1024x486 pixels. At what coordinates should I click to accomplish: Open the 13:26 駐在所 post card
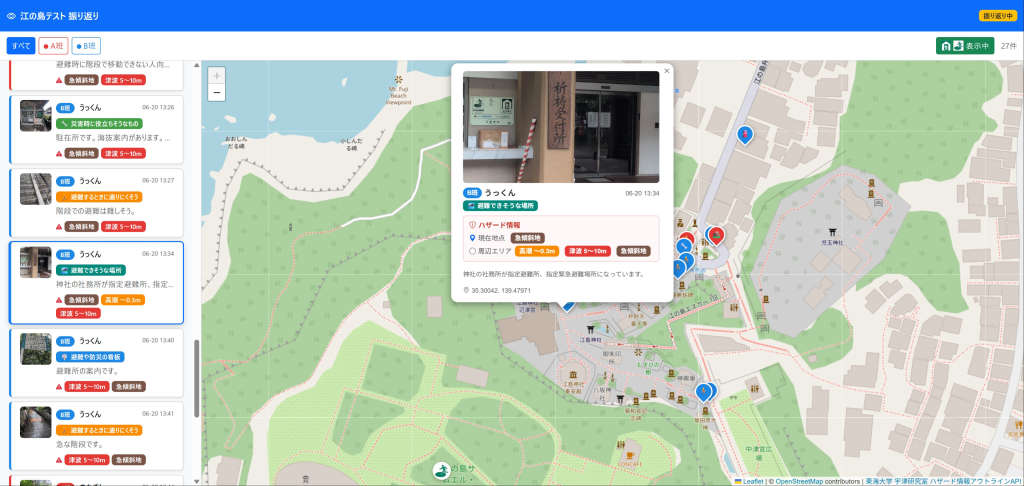[x=97, y=130]
